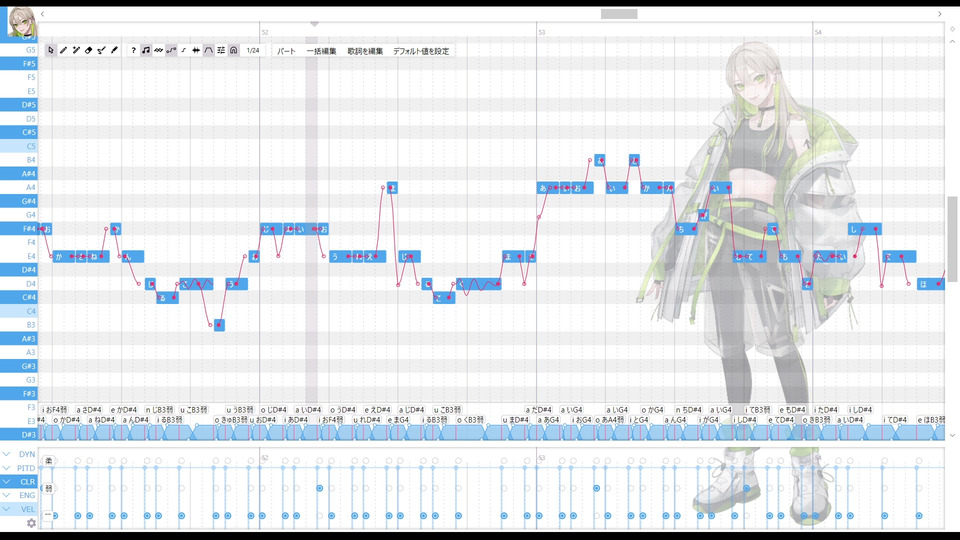Click the 弱 voice color label
Screen dimensions: 960x540
(x=48, y=488)
